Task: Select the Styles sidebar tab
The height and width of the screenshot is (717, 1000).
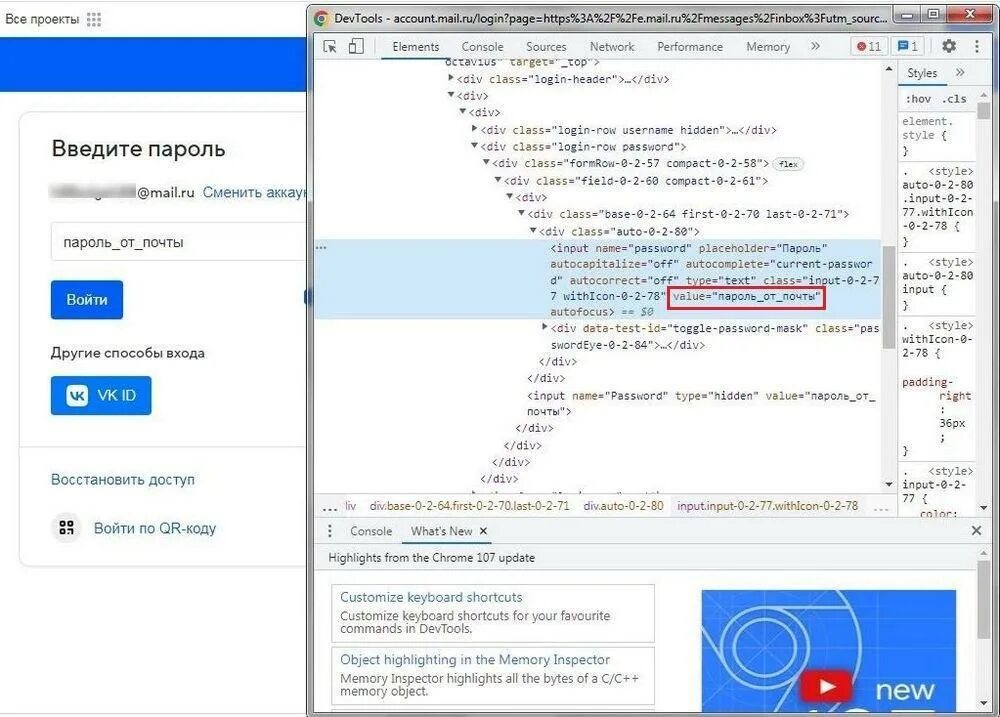Action: coord(922,73)
